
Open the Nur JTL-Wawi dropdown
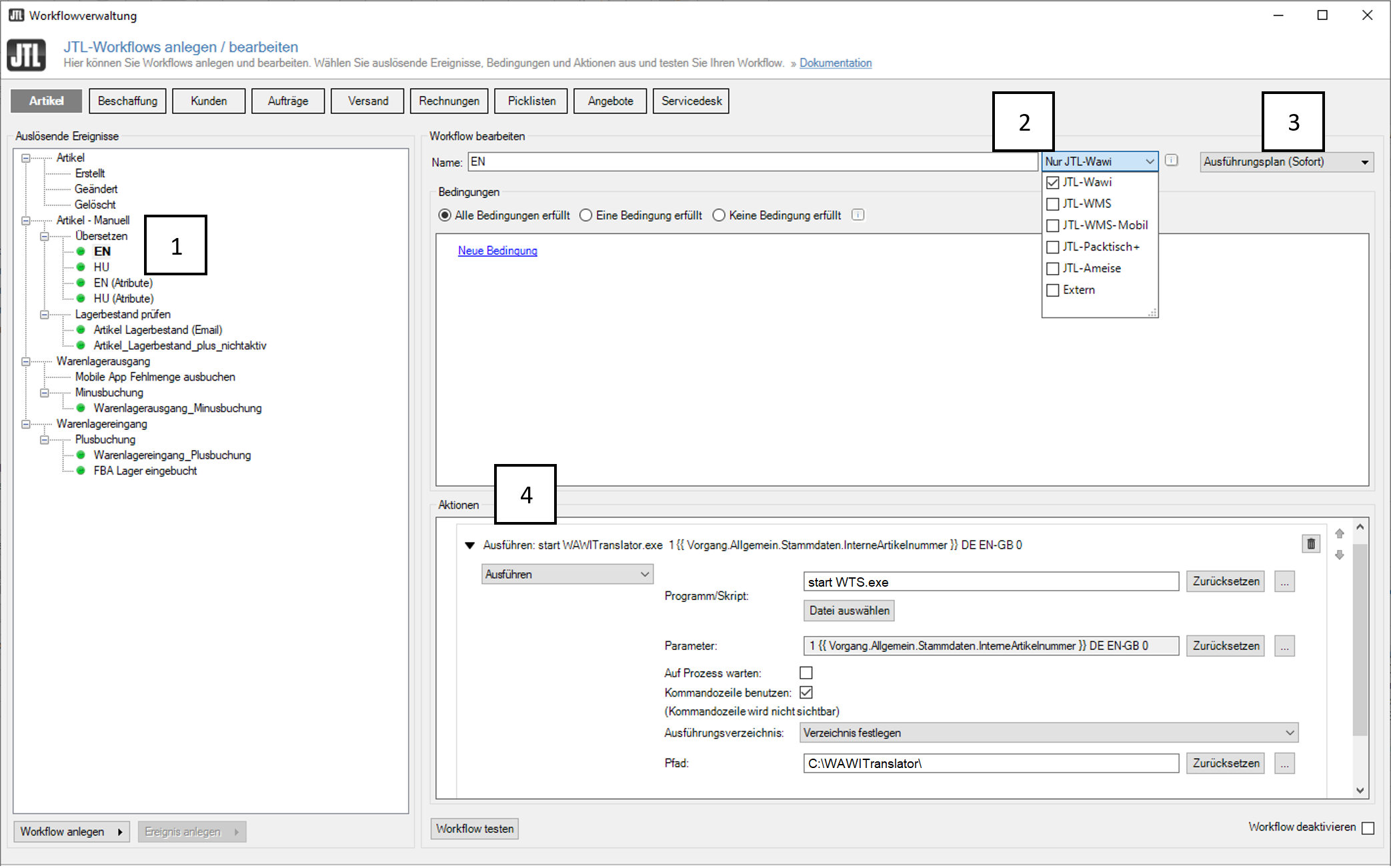pos(1100,161)
